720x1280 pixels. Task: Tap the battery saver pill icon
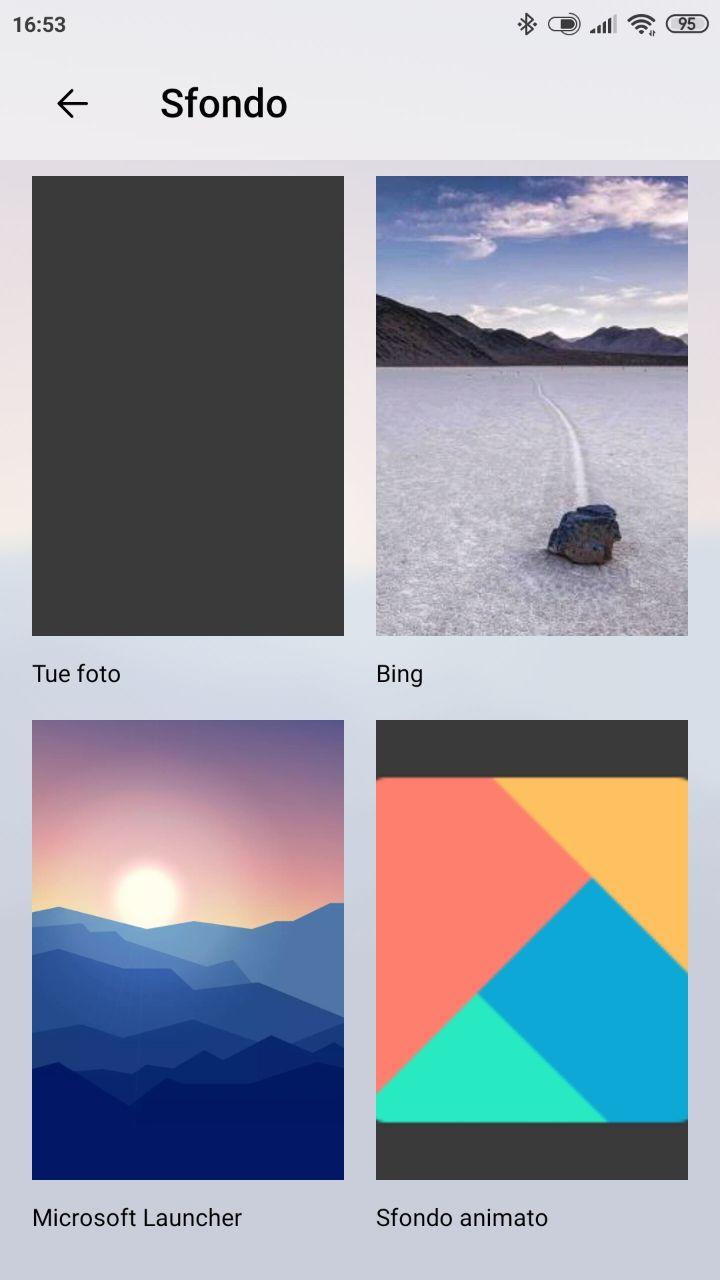564,24
